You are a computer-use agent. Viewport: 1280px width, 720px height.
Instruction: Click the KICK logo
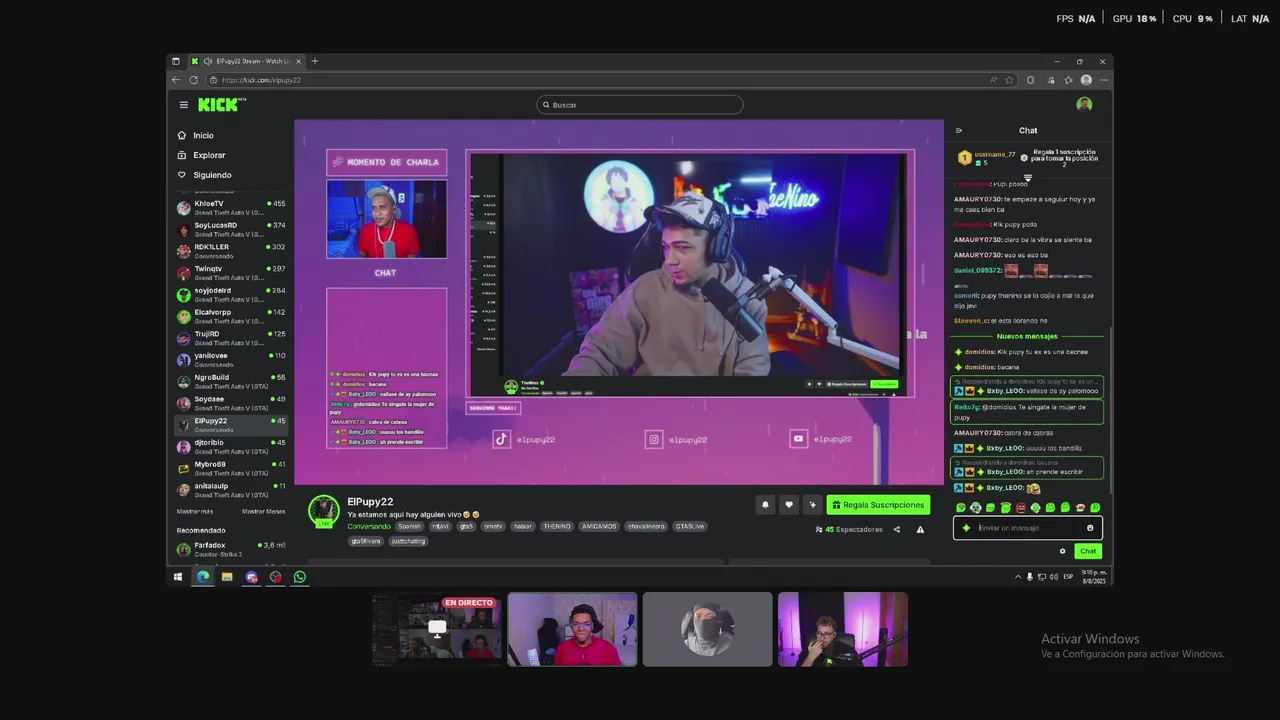pyautogui.click(x=220, y=104)
